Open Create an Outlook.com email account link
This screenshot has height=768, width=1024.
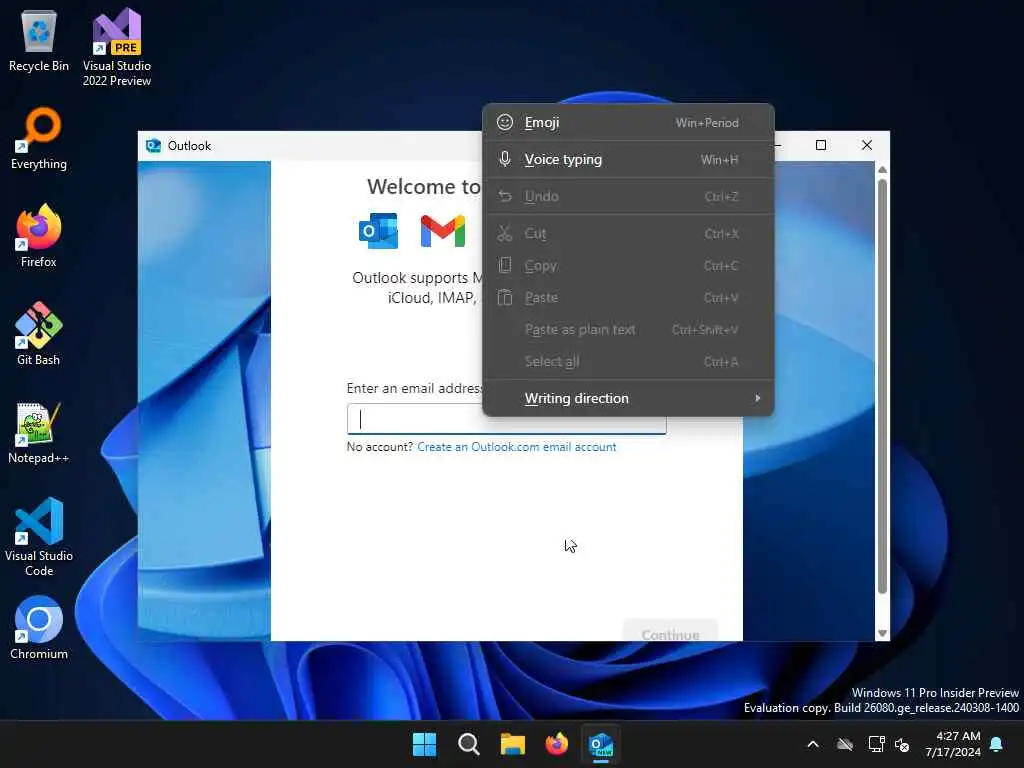click(516, 447)
